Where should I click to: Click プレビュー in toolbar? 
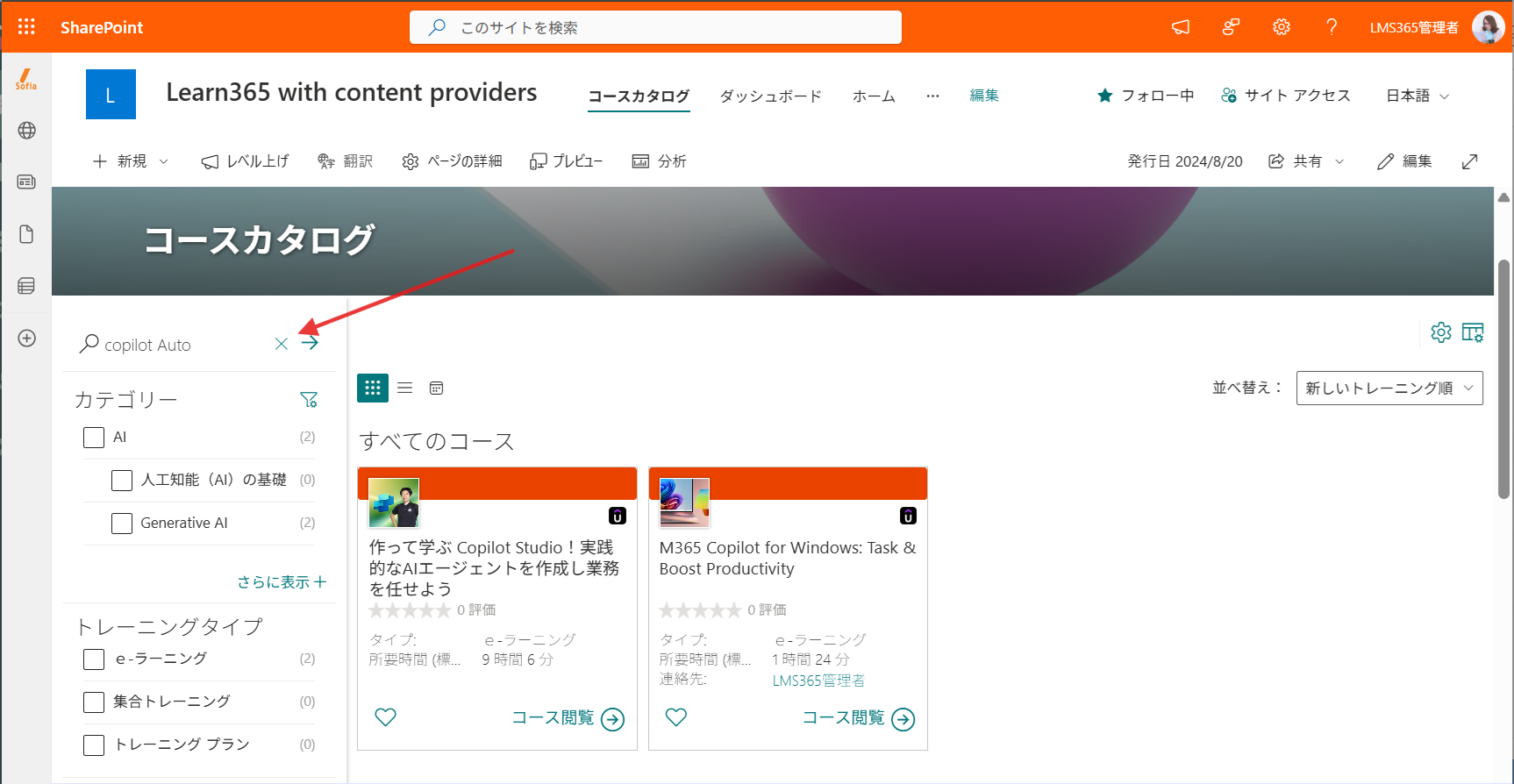566,161
